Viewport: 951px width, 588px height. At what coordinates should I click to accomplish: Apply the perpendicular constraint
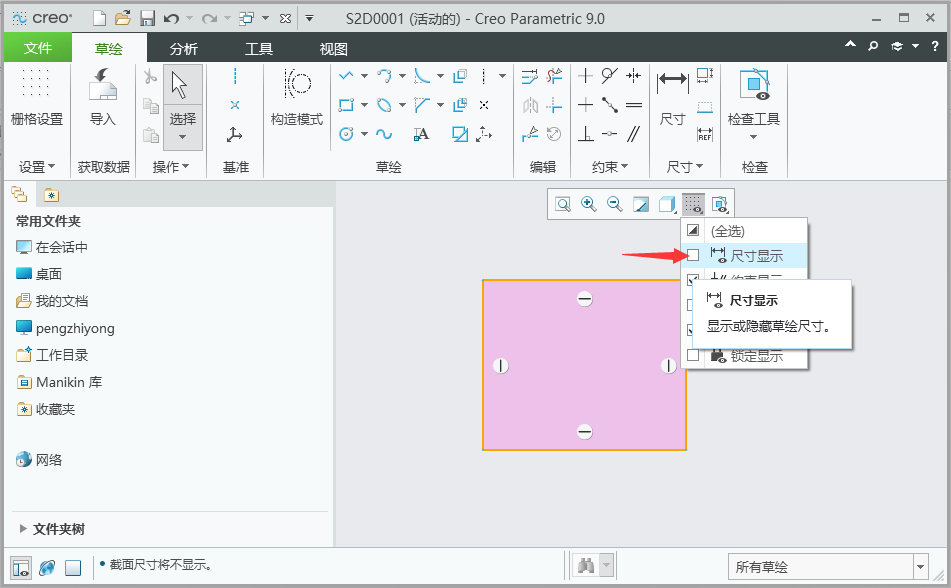585,134
